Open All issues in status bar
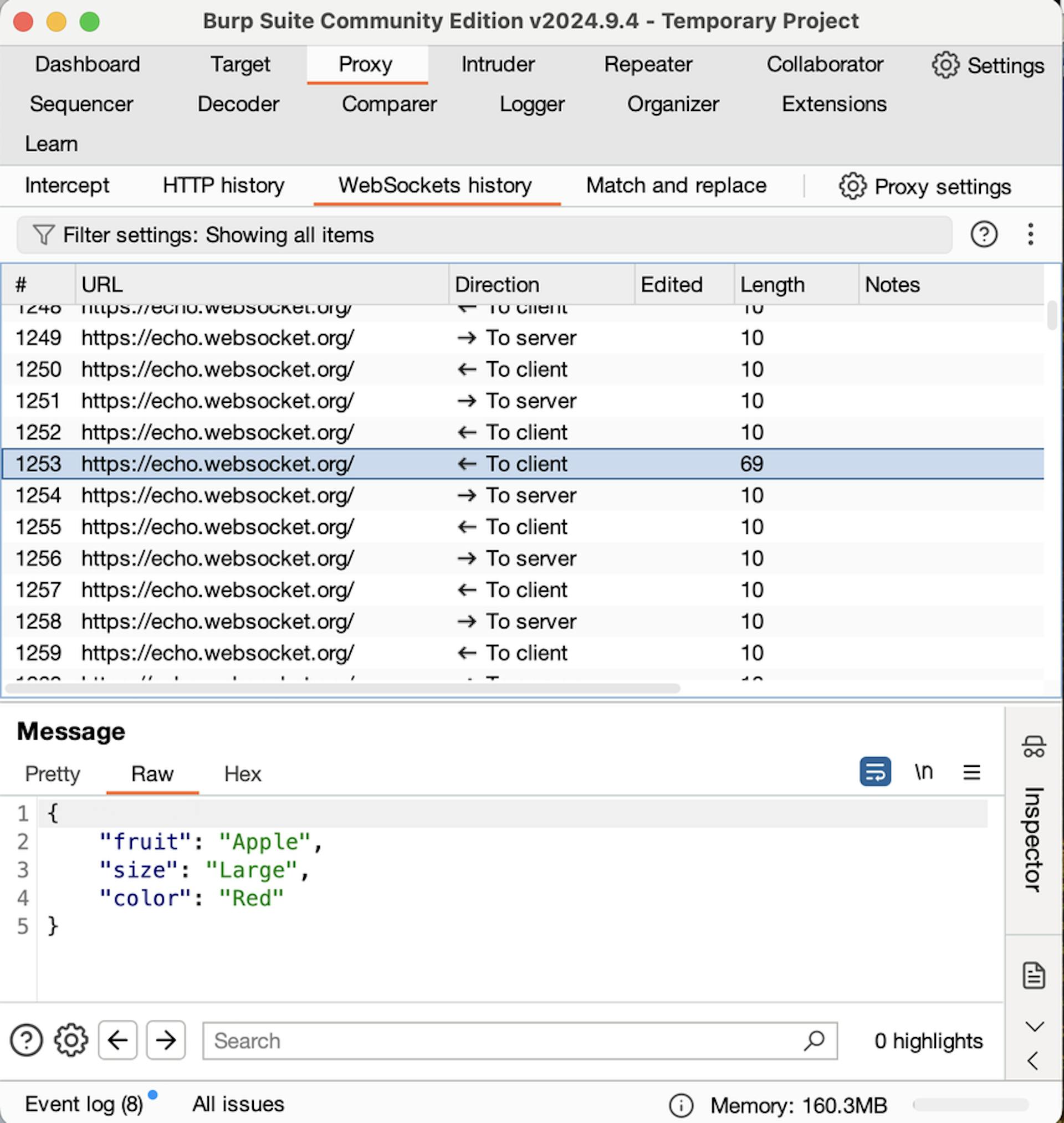 pos(238,1104)
